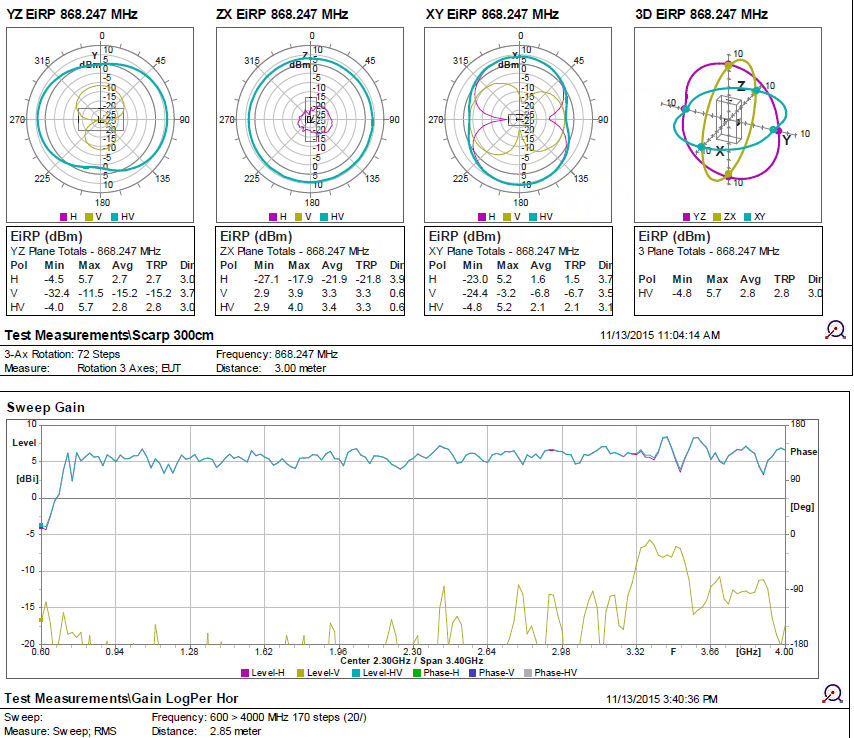Click the 'XY EiRP 868.247 MHz' heading
The image size is (854, 738).
492,14
